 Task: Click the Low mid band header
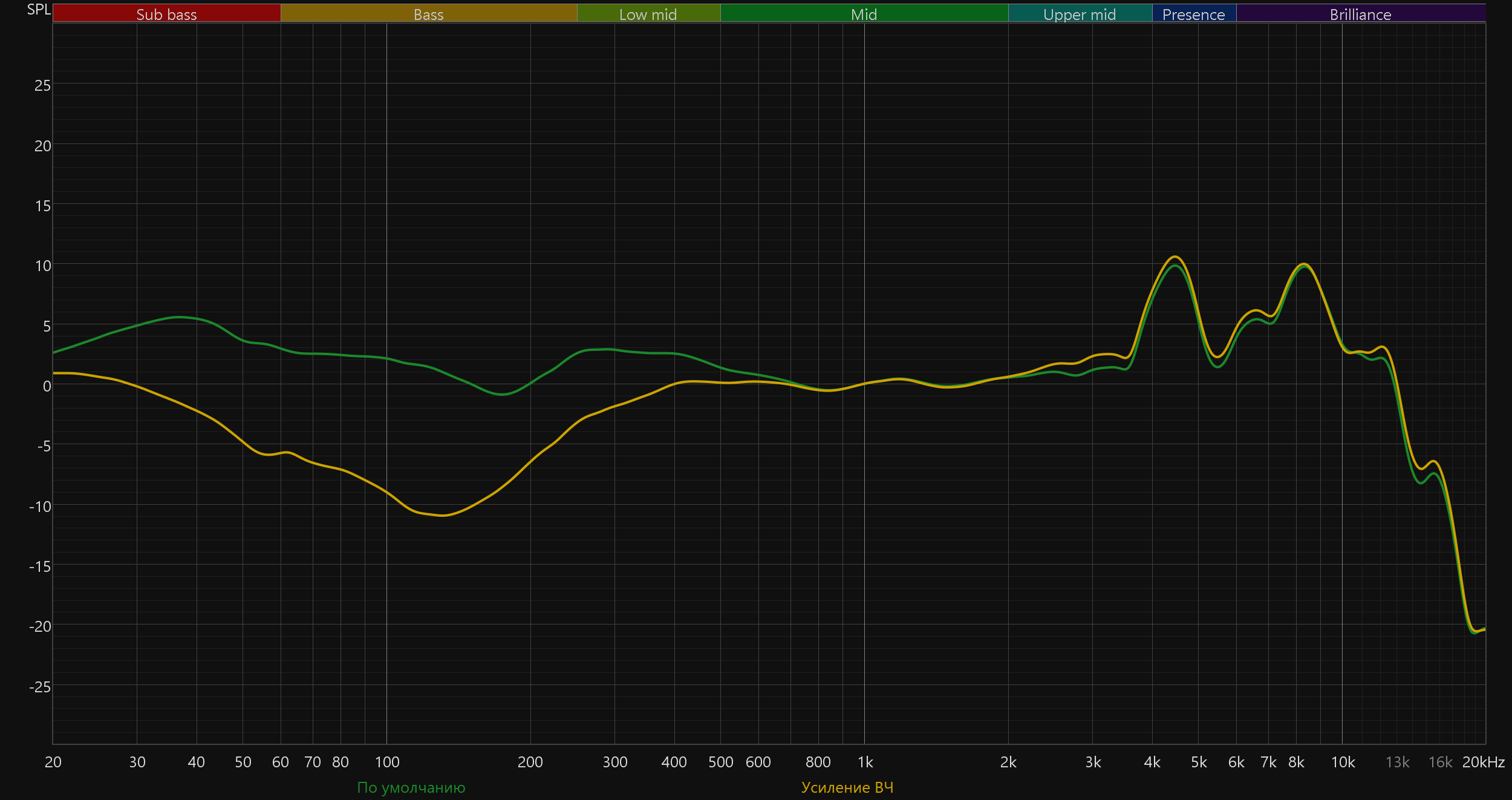click(648, 14)
